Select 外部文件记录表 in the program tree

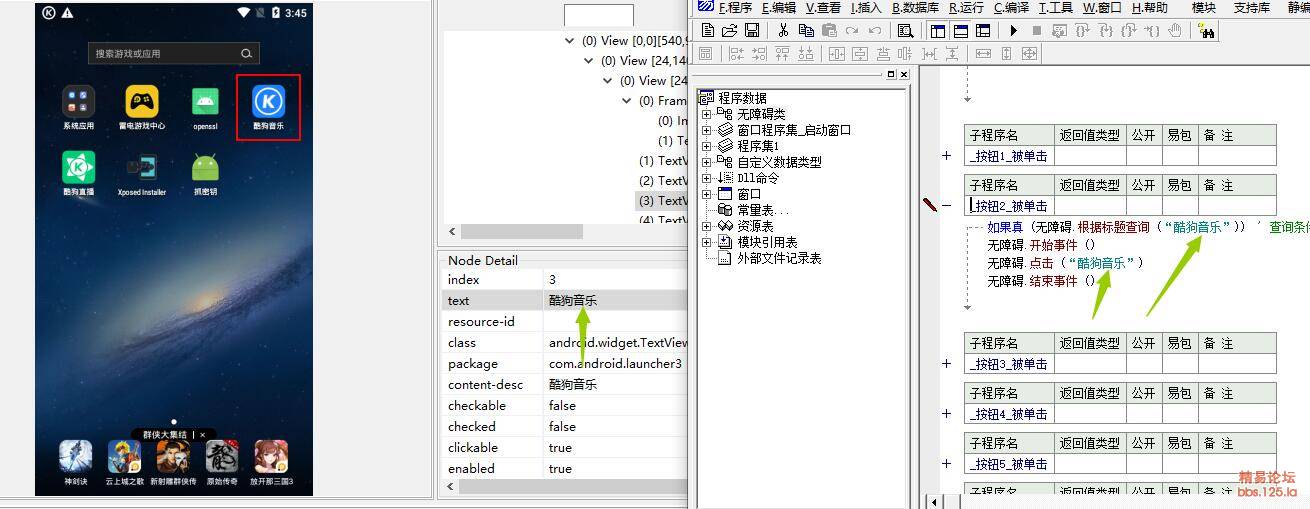click(779, 258)
